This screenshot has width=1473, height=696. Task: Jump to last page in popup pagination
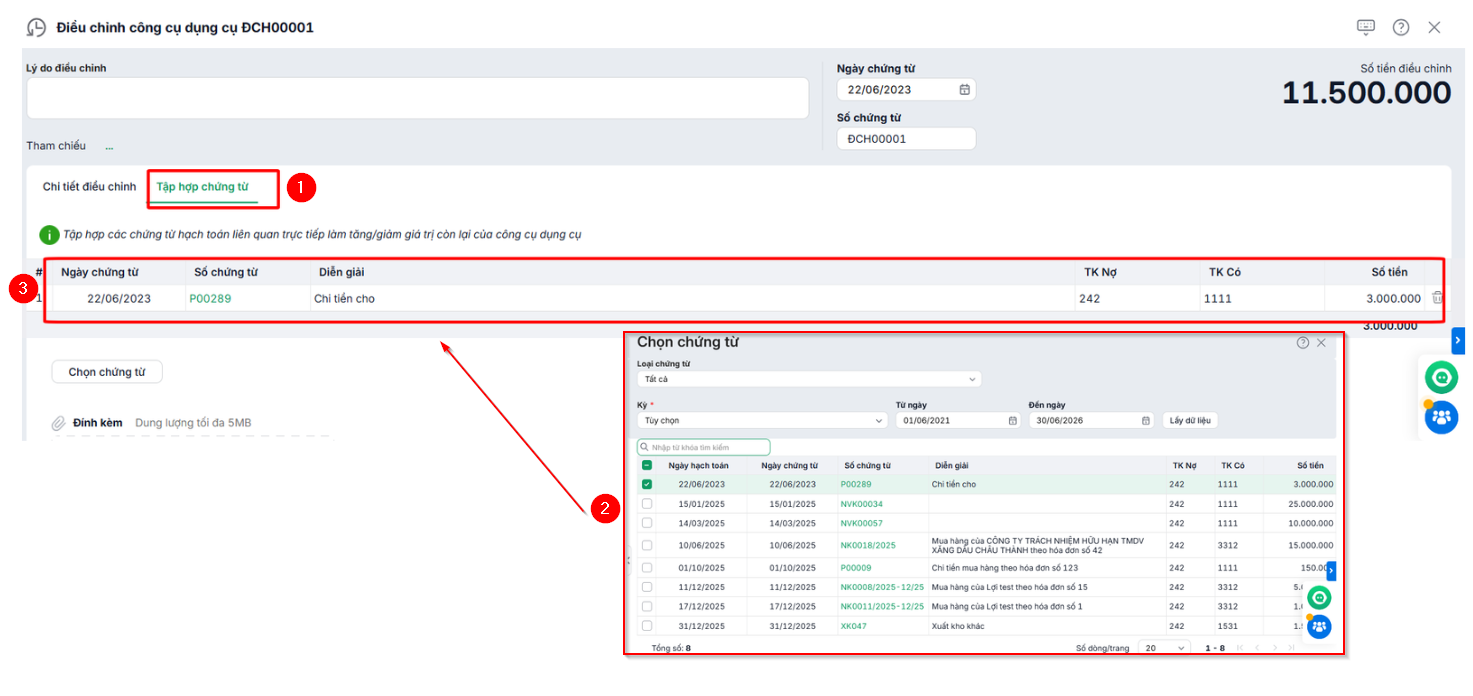[x=1291, y=648]
